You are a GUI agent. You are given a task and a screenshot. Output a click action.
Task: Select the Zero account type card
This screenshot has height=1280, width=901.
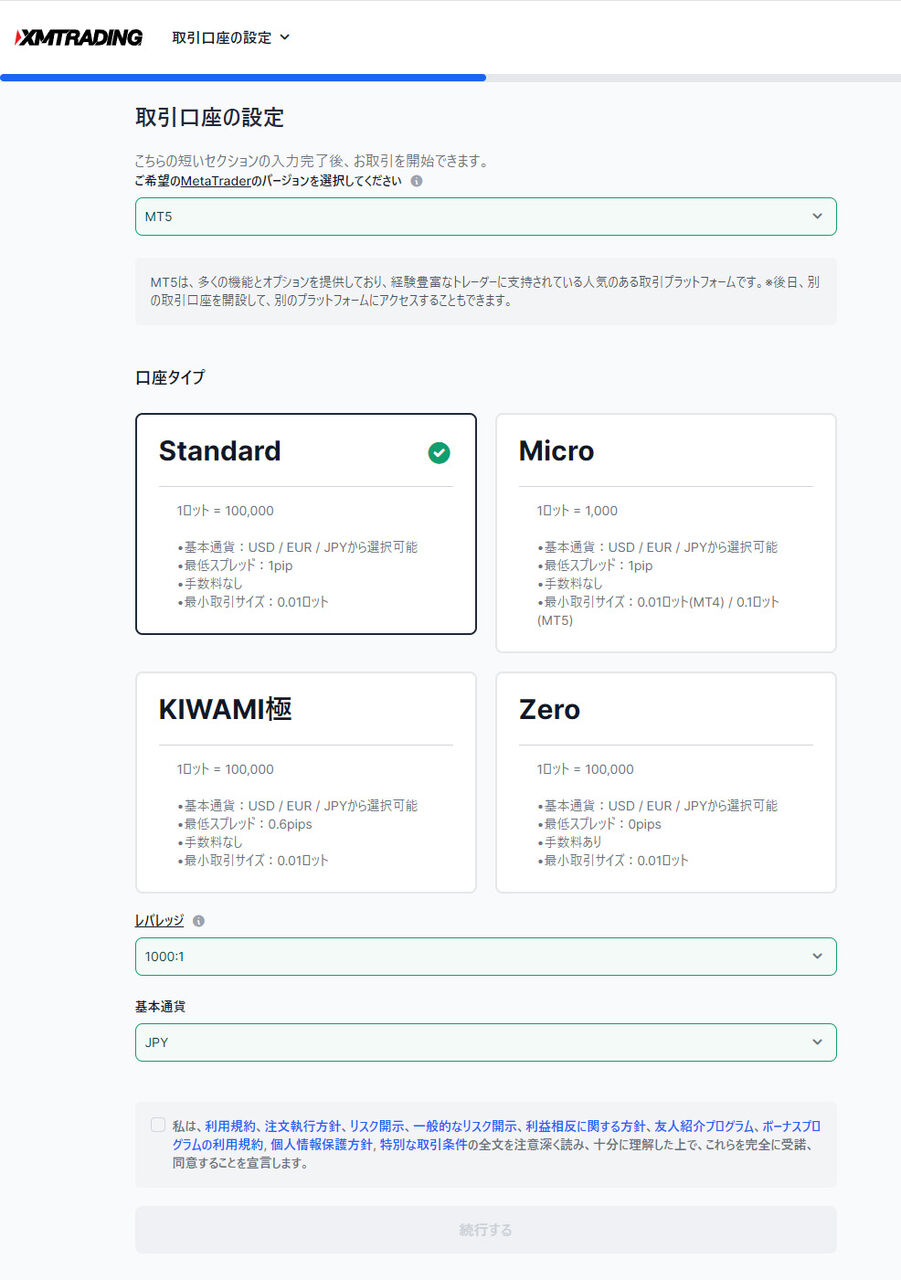(x=666, y=782)
